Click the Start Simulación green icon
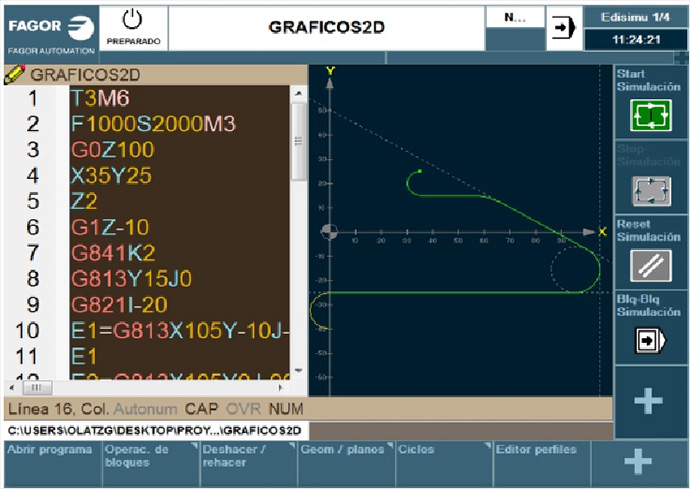 pyautogui.click(x=650, y=115)
